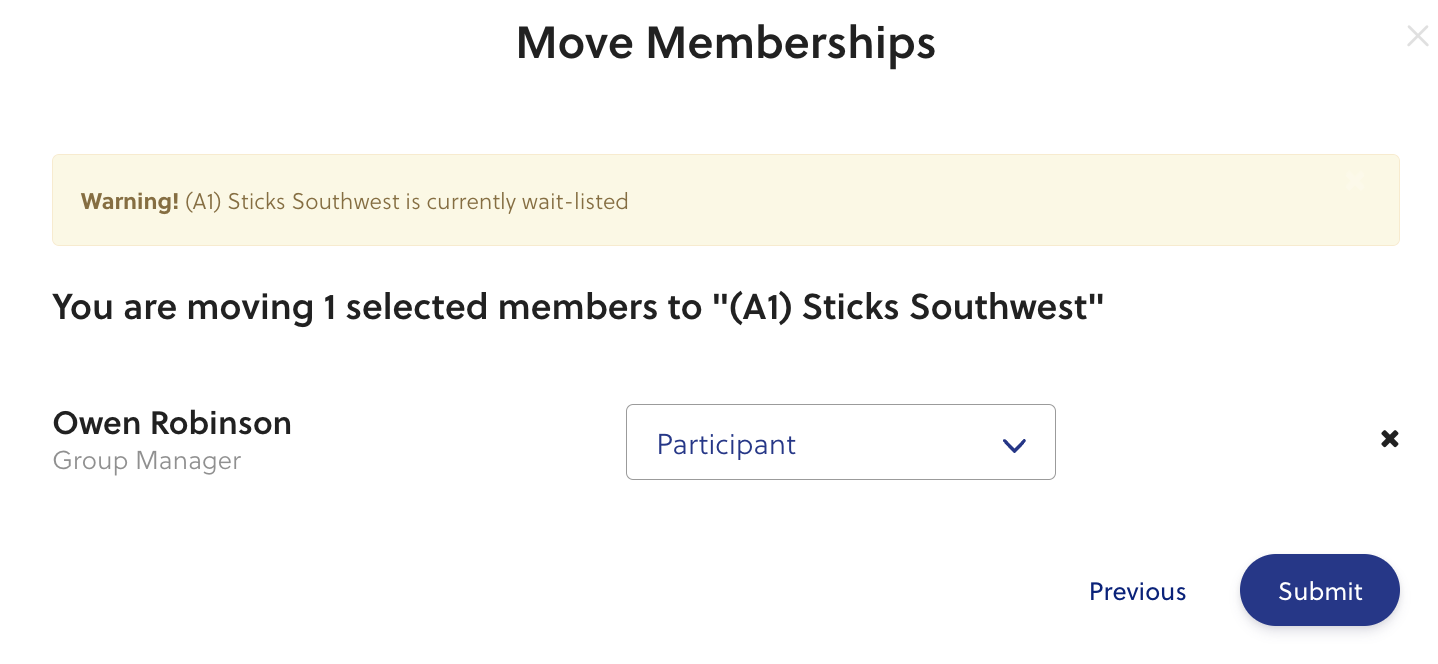Screen dimensions: 1438x664
Task: Click the bold Warning! label
Action: 130,201
